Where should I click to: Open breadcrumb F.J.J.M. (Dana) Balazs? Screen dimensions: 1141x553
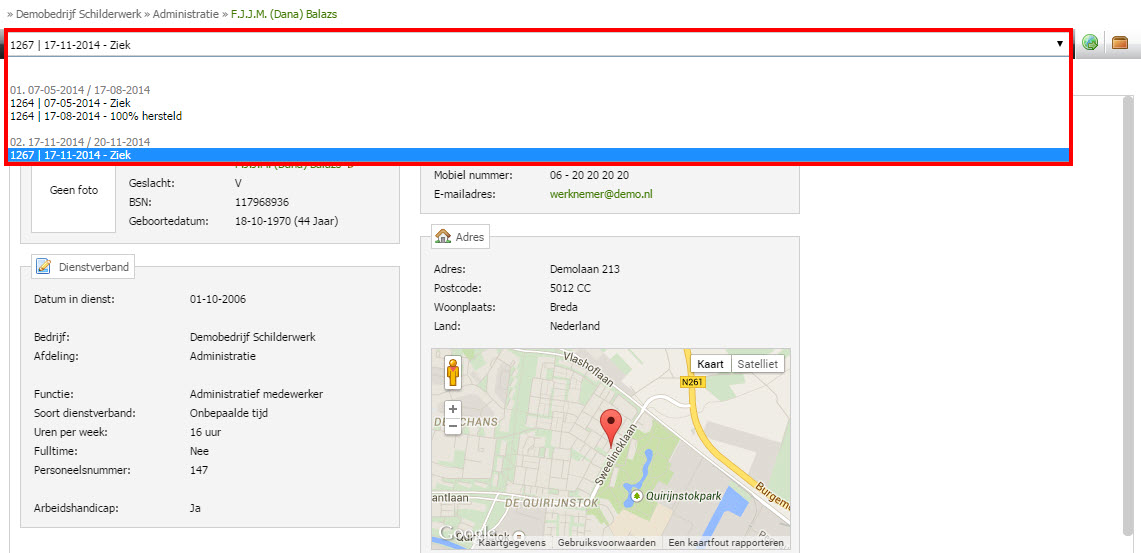[284, 14]
